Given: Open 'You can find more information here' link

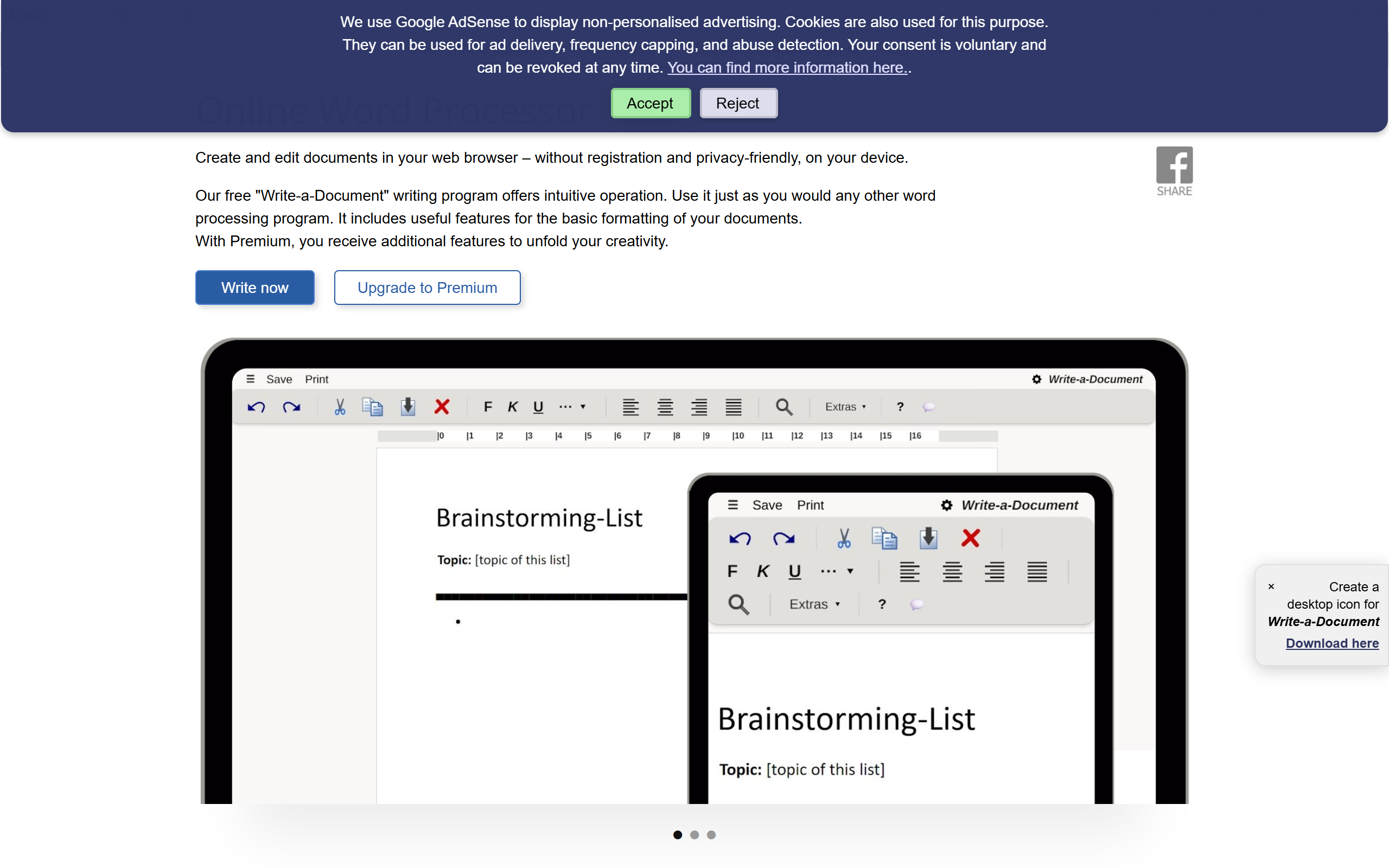Looking at the screenshot, I should 787,68.
